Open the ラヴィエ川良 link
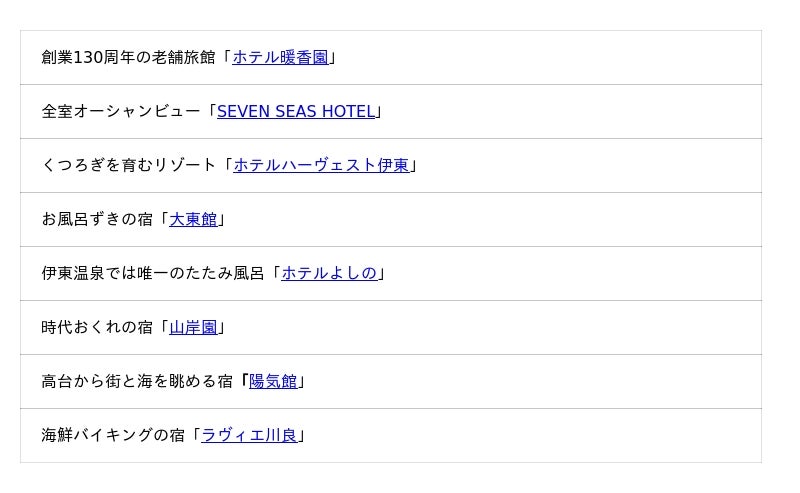This screenshot has width=800, height=493. 249,436
